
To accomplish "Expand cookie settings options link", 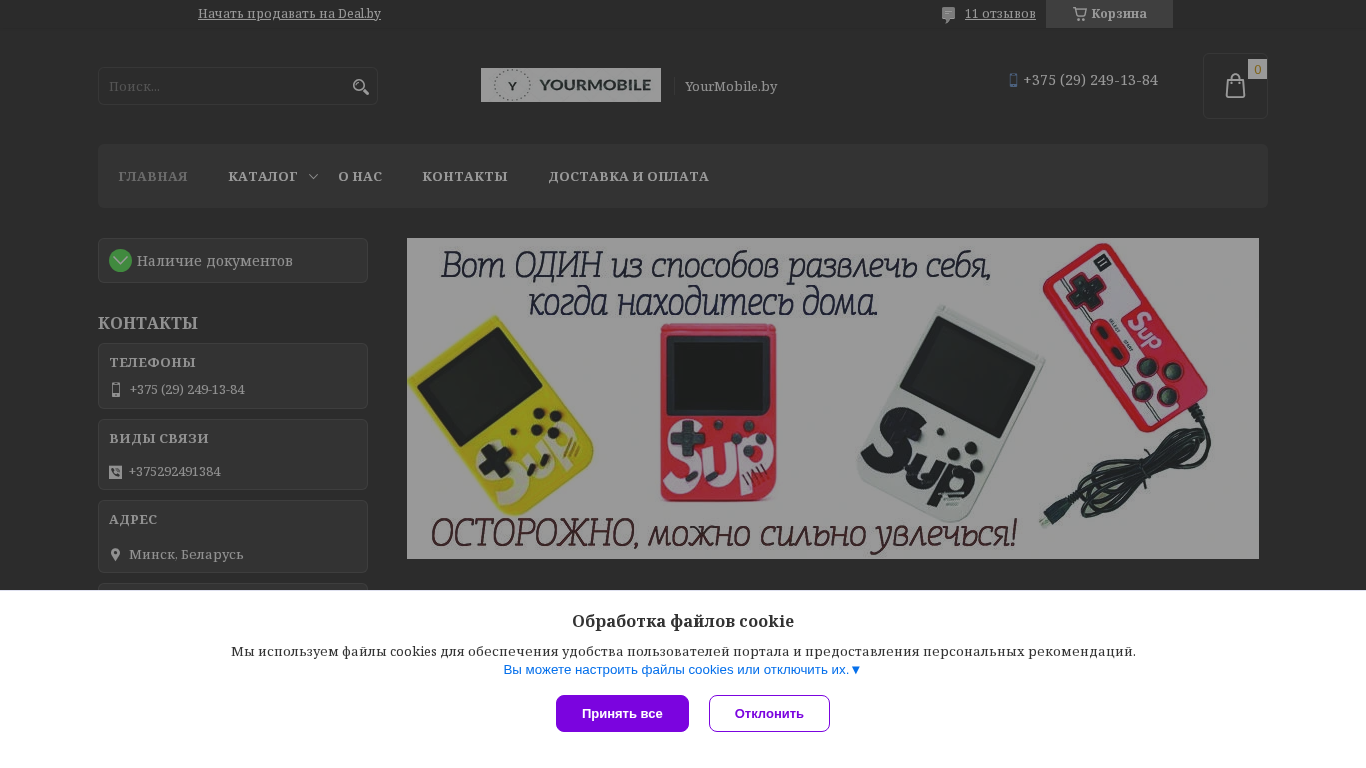I will [682, 670].
